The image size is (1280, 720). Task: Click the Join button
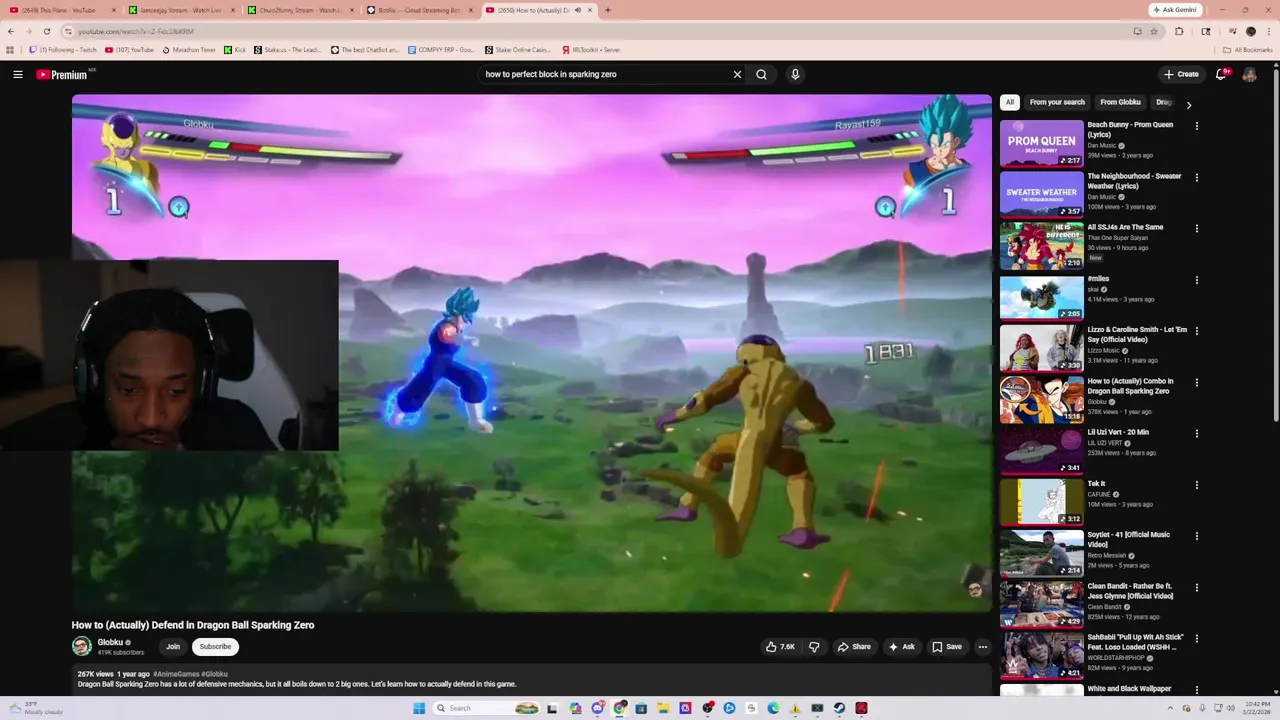coord(173,646)
